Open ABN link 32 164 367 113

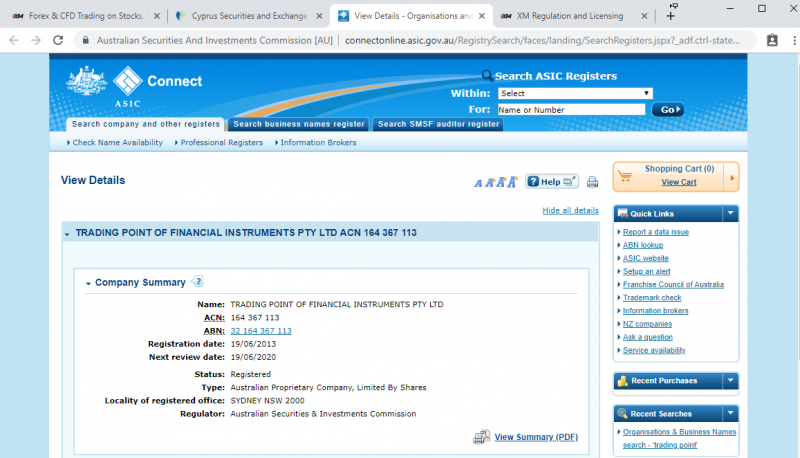(x=261, y=331)
